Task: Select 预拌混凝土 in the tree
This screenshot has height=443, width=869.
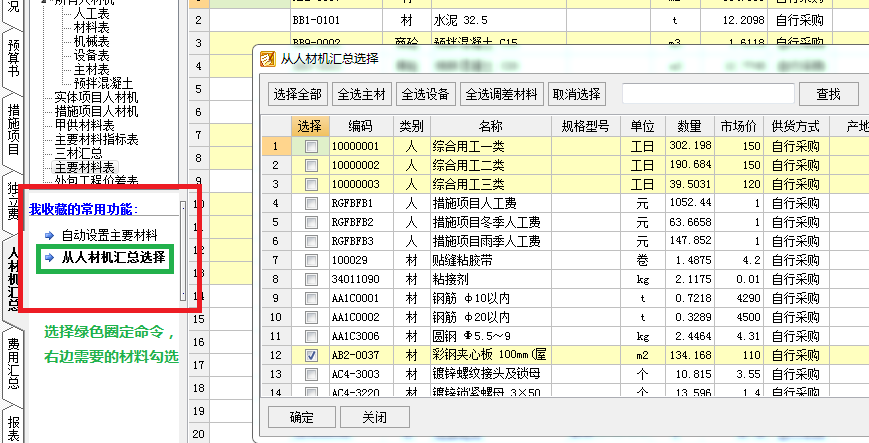Action: pyautogui.click(x=103, y=84)
